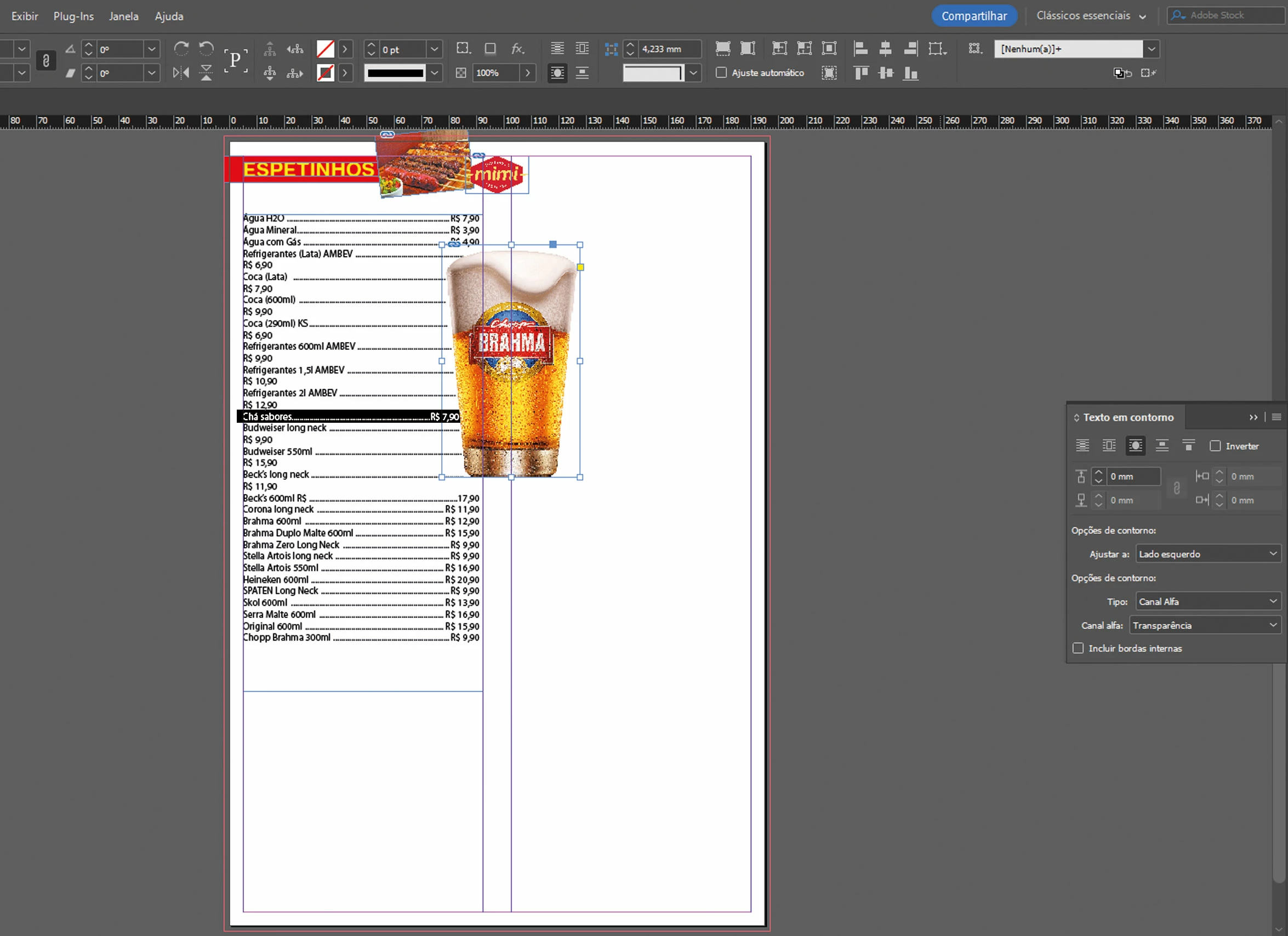Click rotate 90° clockwise icon
The width and height of the screenshot is (1288, 936).
tap(181, 49)
